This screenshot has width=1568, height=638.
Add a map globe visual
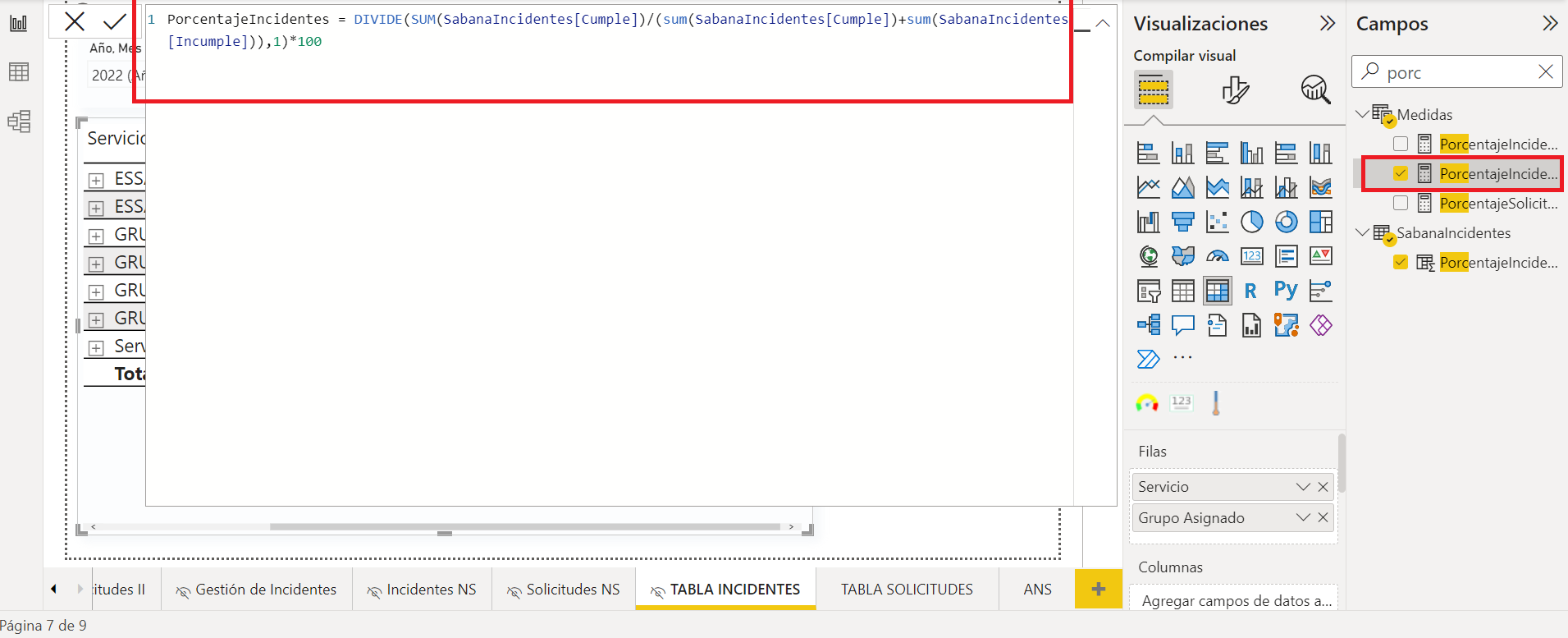[1148, 256]
